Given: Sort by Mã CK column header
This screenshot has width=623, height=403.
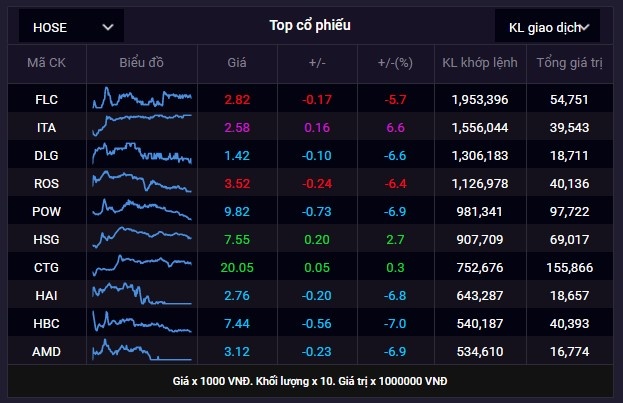Looking at the screenshot, I should (x=47, y=64).
